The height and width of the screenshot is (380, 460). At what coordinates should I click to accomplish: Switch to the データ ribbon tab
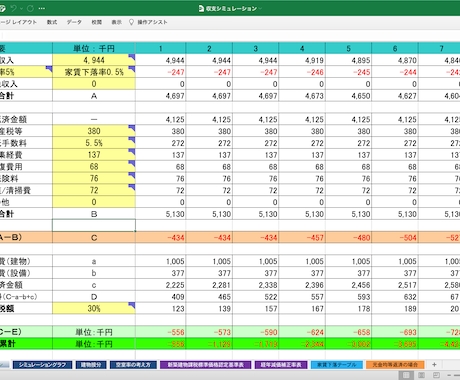[74, 22]
